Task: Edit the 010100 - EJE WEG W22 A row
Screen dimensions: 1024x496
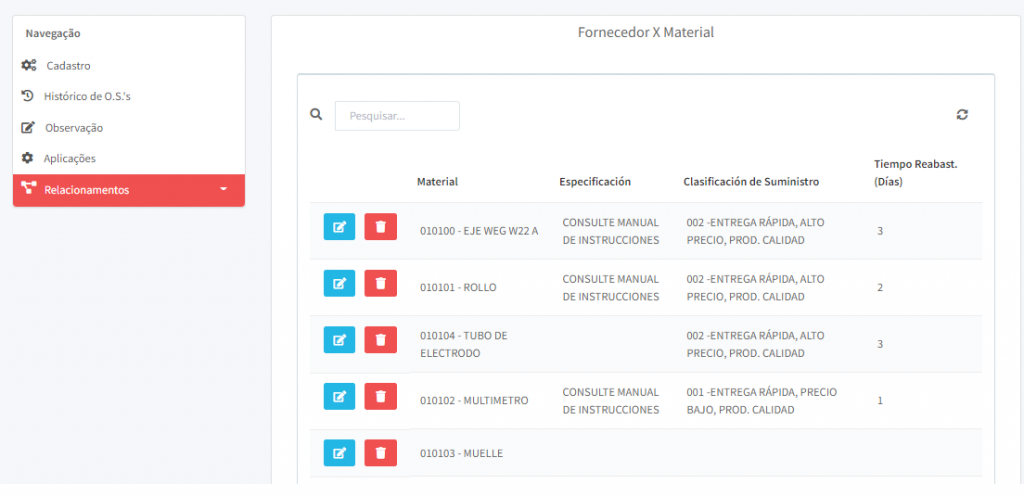Action: 339,227
